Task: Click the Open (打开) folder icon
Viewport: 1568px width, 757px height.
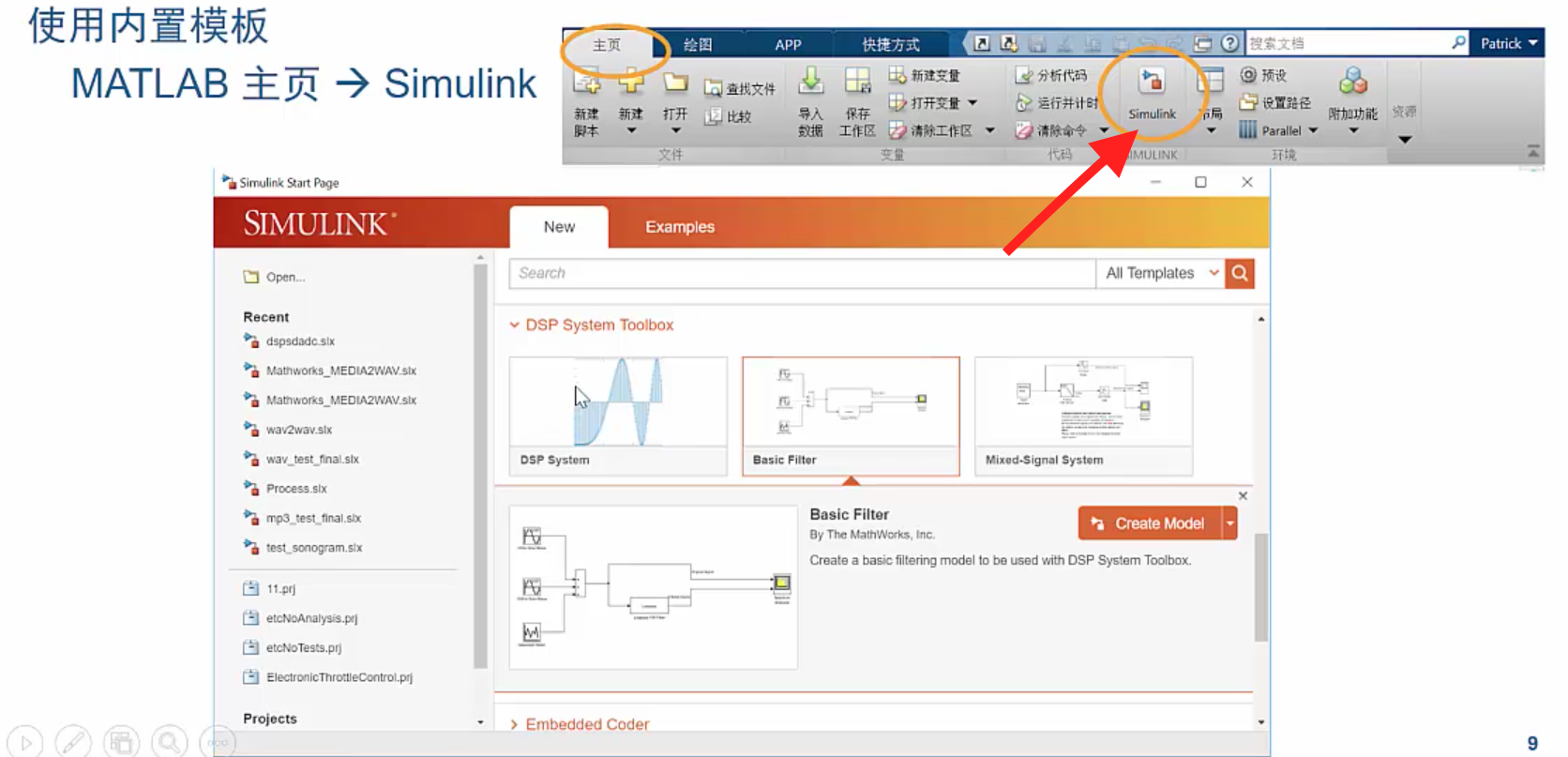Action: coord(675,83)
